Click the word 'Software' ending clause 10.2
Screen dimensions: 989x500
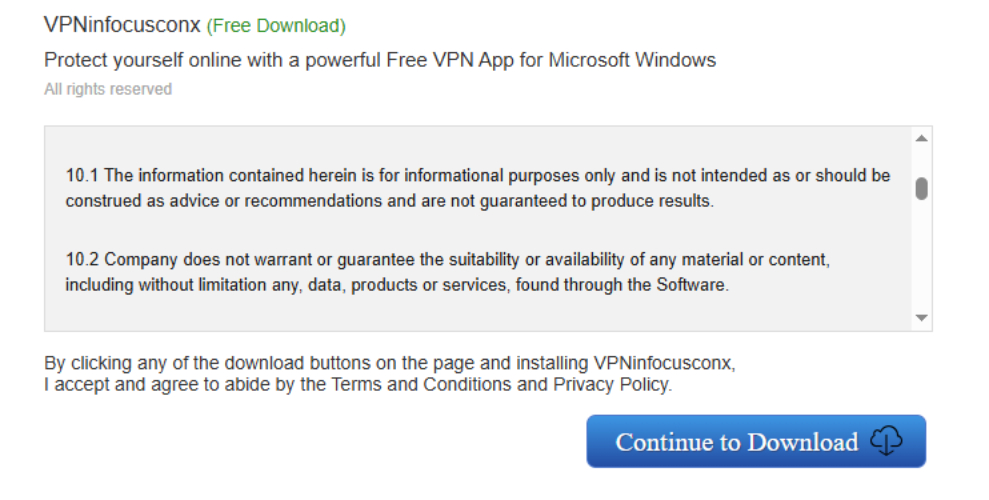coord(691,285)
